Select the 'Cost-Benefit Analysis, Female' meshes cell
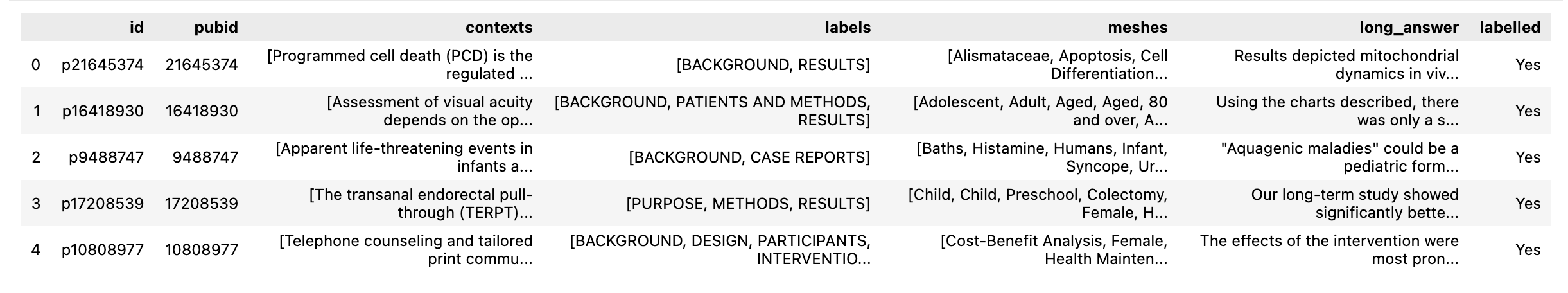The width and height of the screenshot is (1568, 293). [x=1054, y=250]
